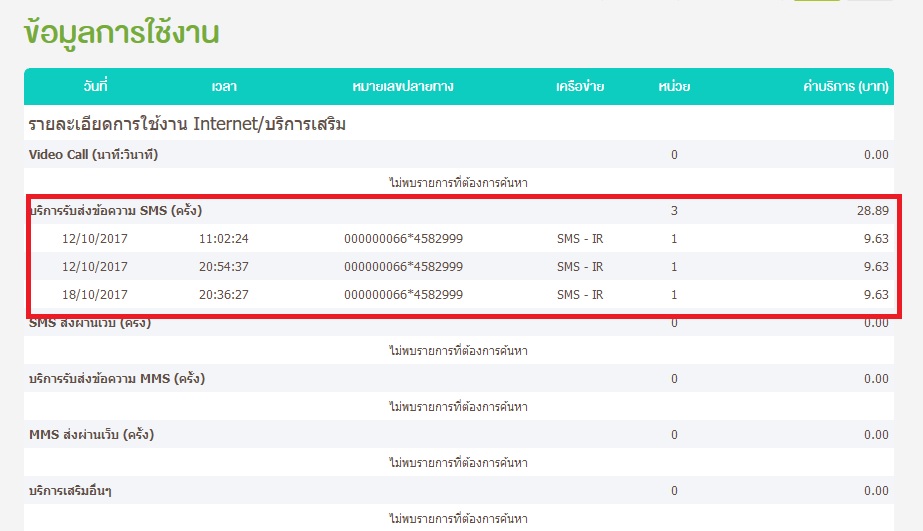The image size is (923, 531).
Task: Click the รายละเอียดการใช้งาน Internet/บริการเสริม heading
Action: (187, 124)
